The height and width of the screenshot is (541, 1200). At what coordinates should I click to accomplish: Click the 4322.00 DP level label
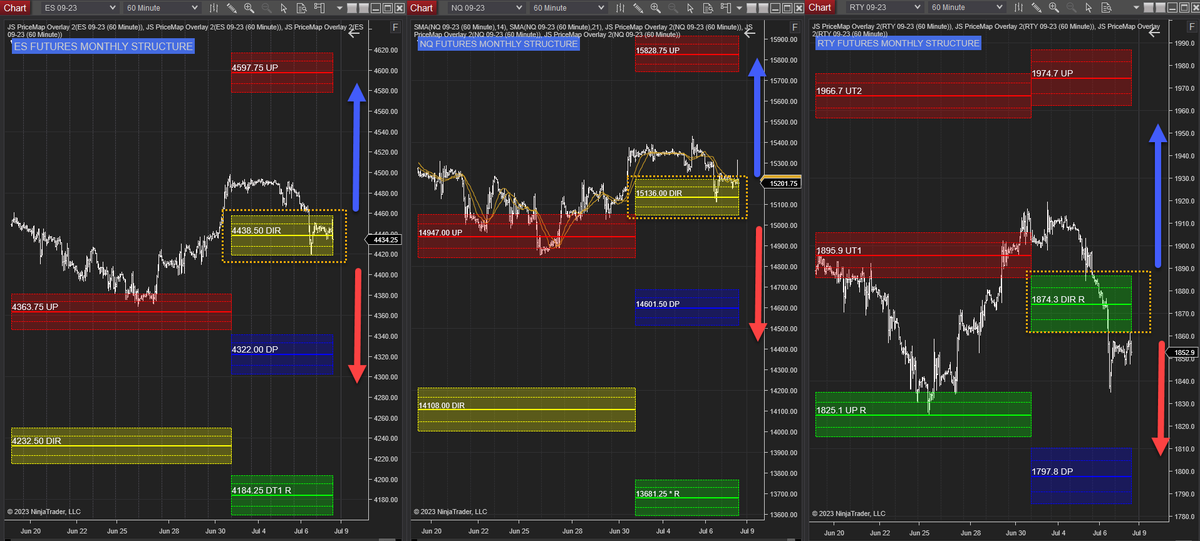(x=256, y=350)
